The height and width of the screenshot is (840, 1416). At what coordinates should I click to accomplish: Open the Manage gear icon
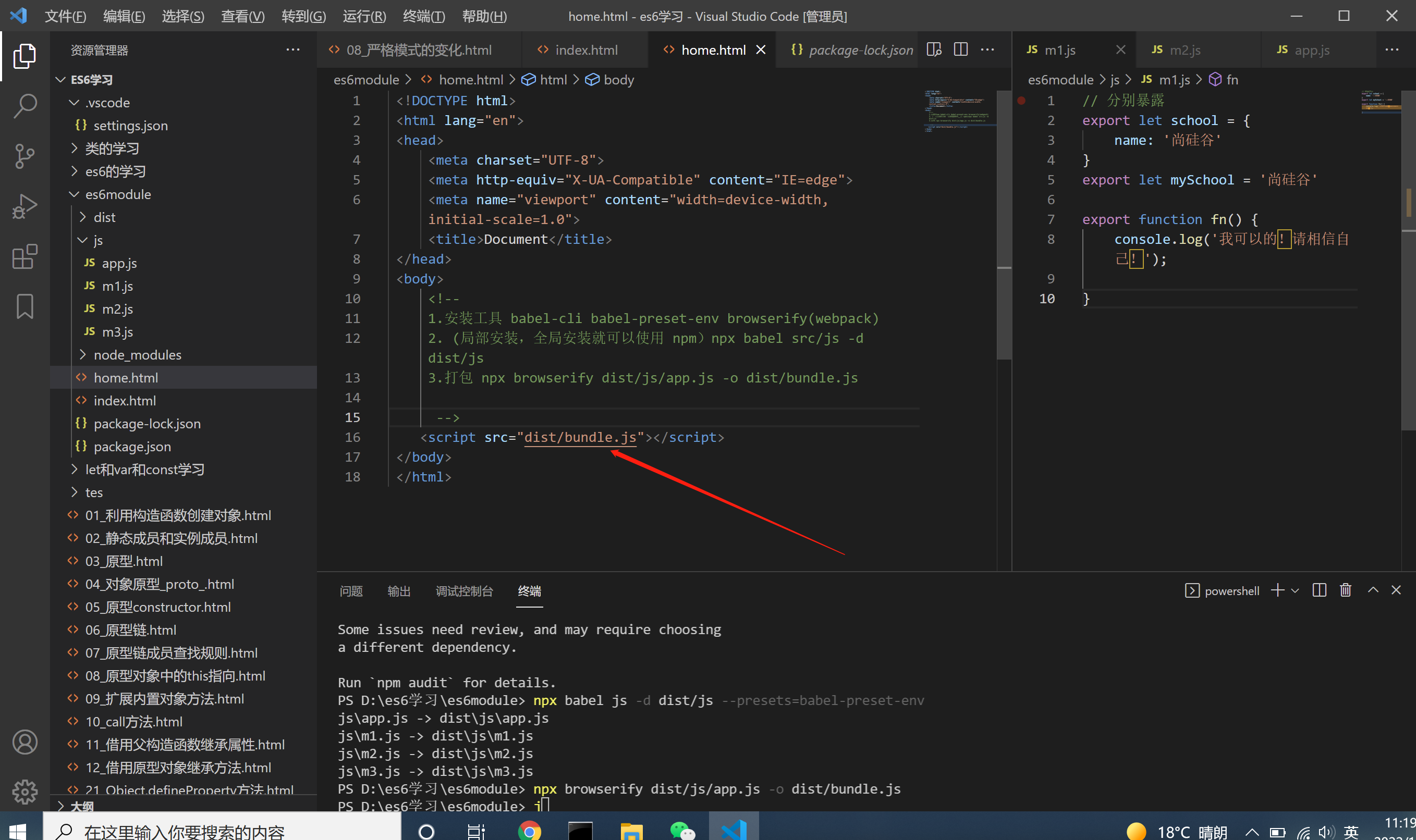click(25, 792)
